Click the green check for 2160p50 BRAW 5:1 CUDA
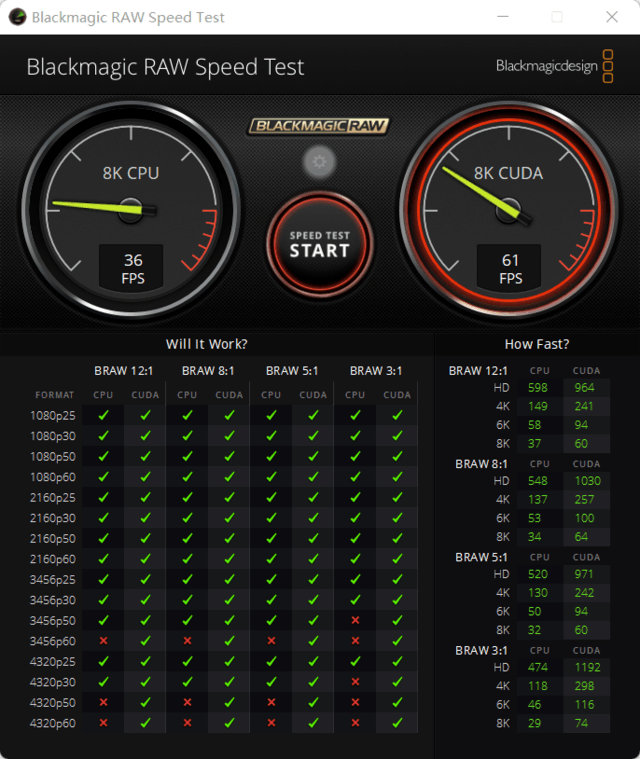This screenshot has height=759, width=640. click(x=313, y=538)
